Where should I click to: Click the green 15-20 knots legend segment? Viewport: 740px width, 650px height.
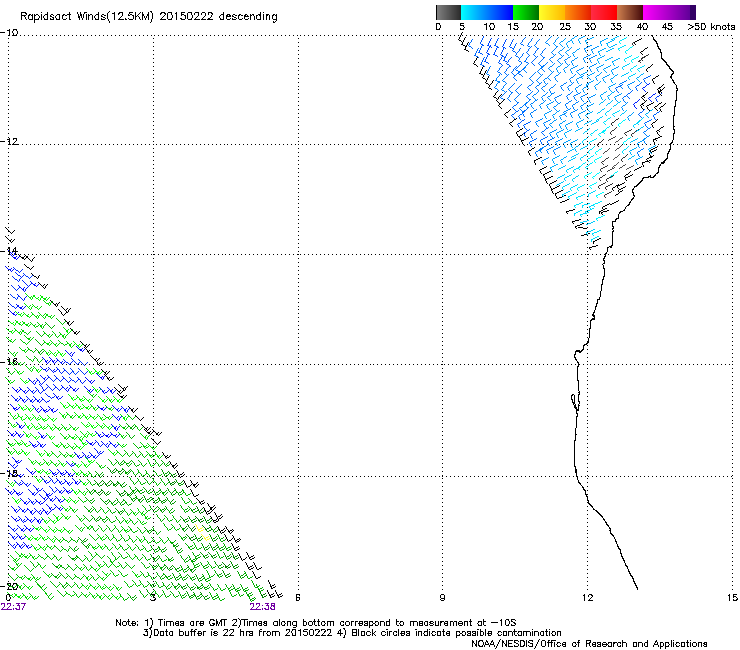coord(526,12)
